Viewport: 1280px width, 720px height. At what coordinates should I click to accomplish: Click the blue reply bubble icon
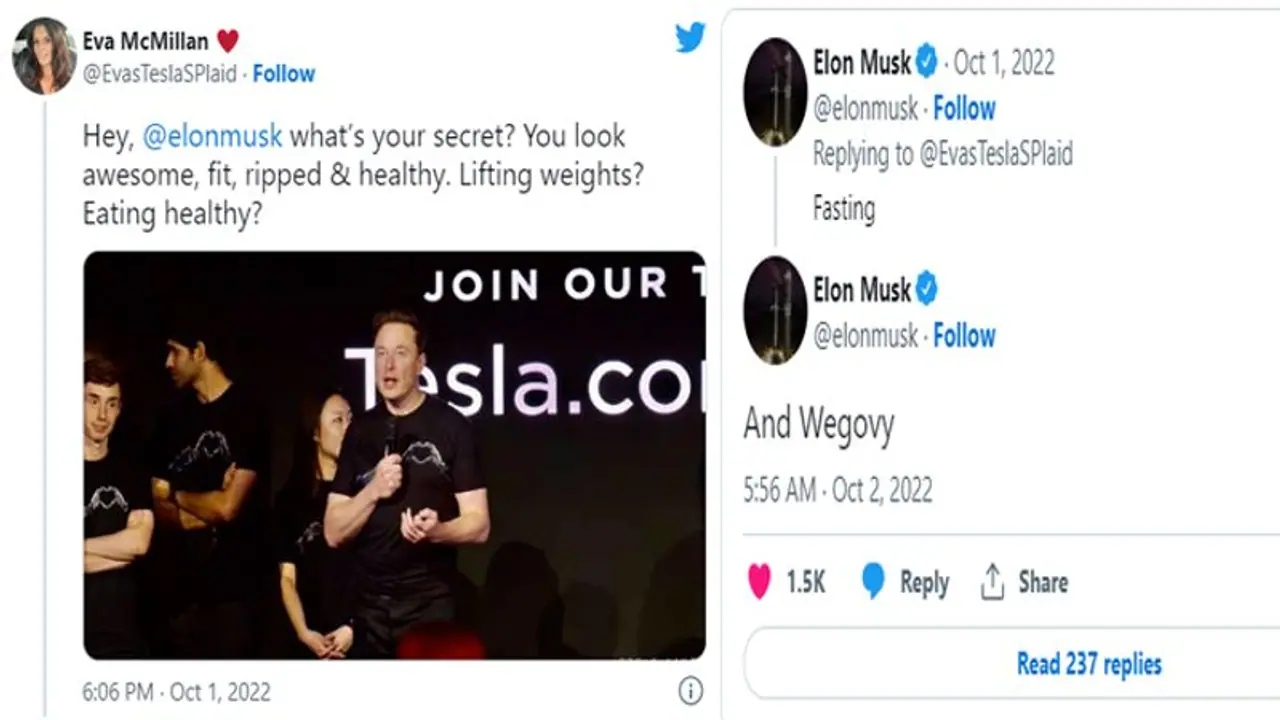(873, 582)
